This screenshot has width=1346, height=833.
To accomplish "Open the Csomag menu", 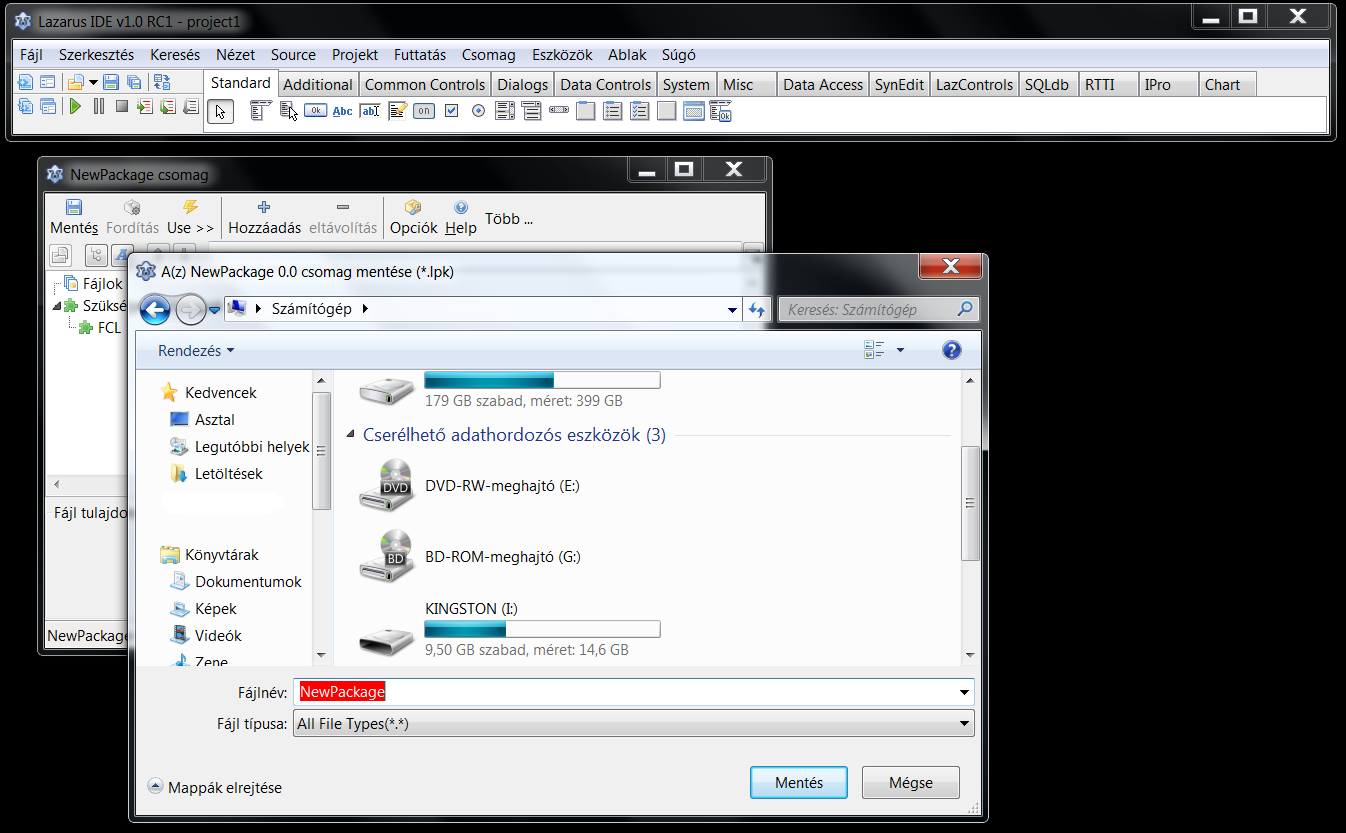I will click(489, 55).
